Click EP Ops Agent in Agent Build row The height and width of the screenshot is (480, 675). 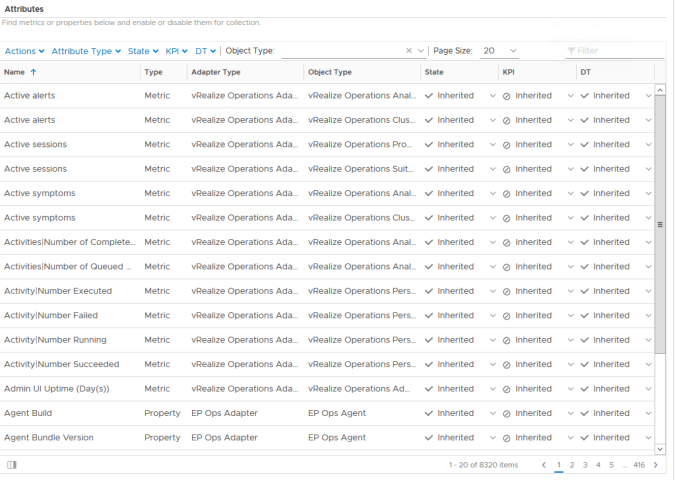tap(337, 413)
